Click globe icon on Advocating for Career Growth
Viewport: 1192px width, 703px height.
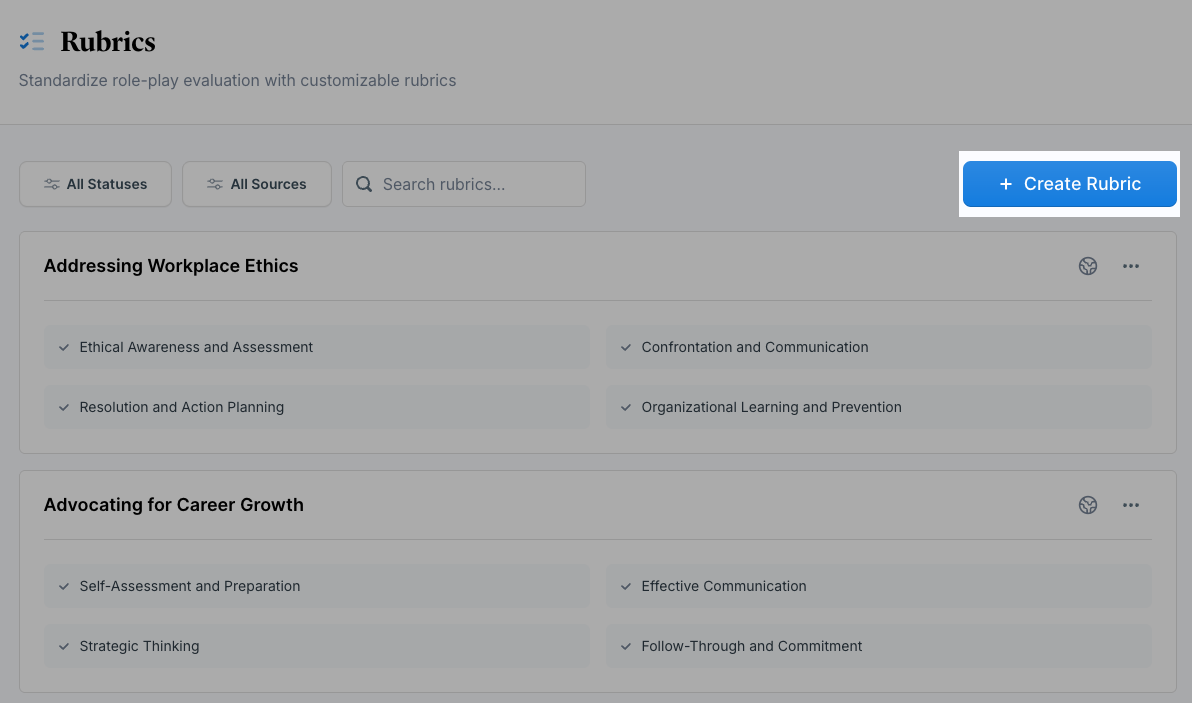click(x=1088, y=505)
